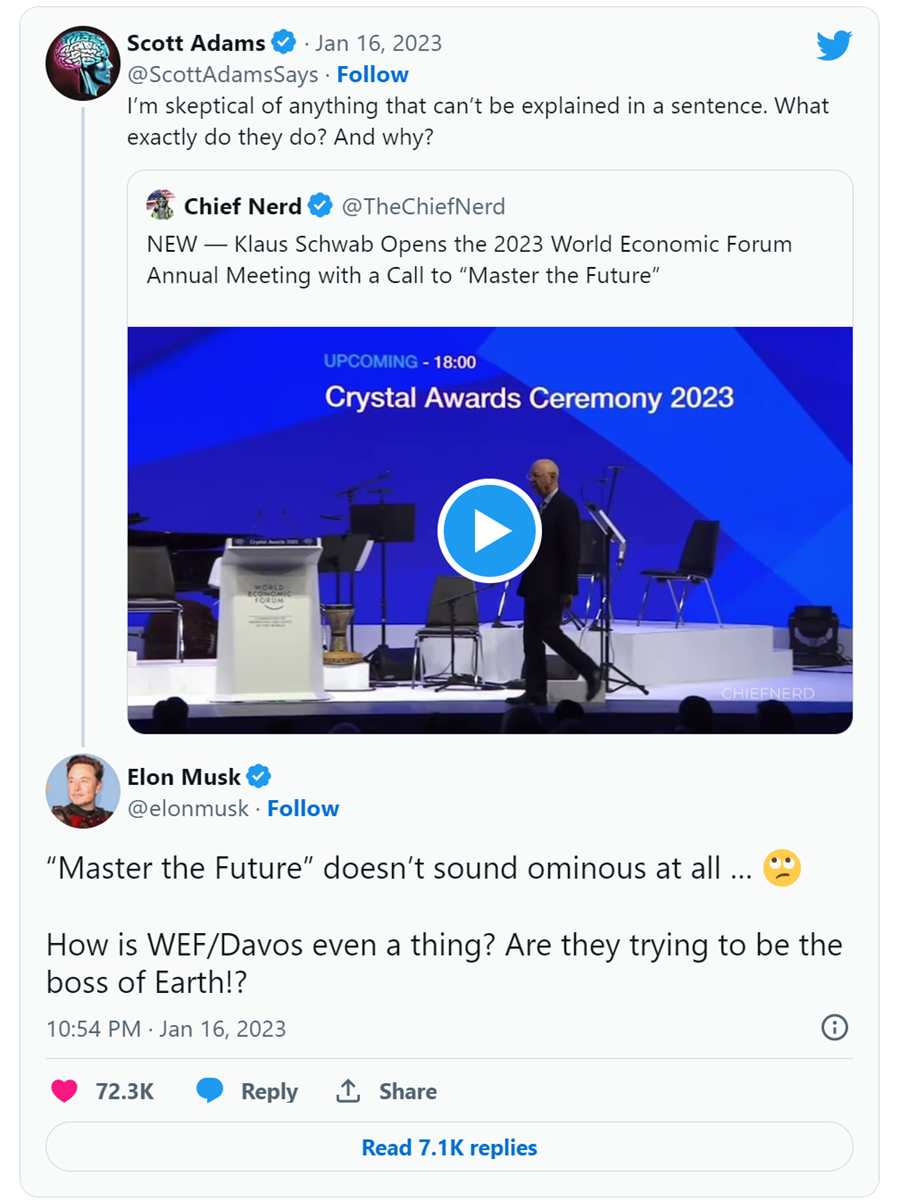The height and width of the screenshot is (1201, 900).
Task: Click the Jan 16, 2023 date by Scott Adams
Action: [378, 43]
